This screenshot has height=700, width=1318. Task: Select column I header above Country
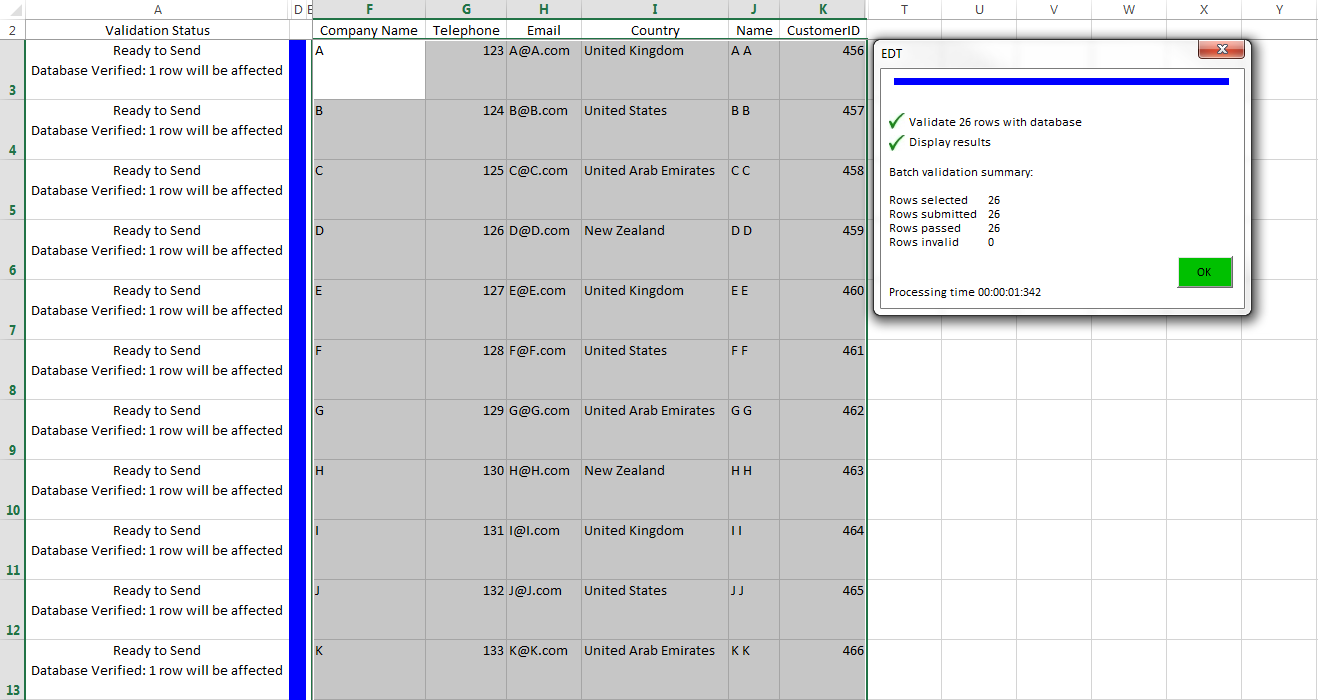pos(655,9)
